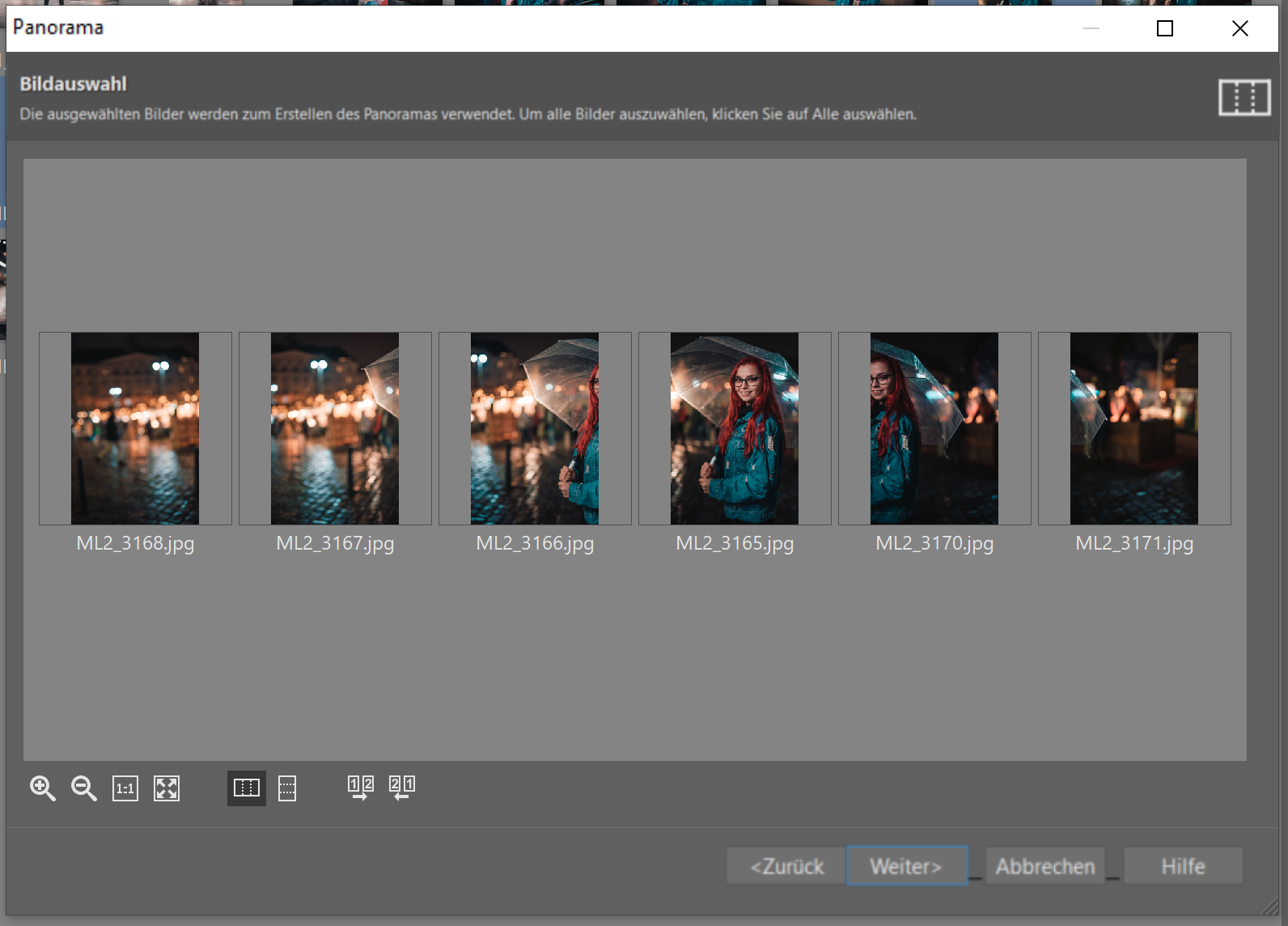Maximize the Panorama dialog window
This screenshot has width=1288, height=926.
pos(1165,28)
